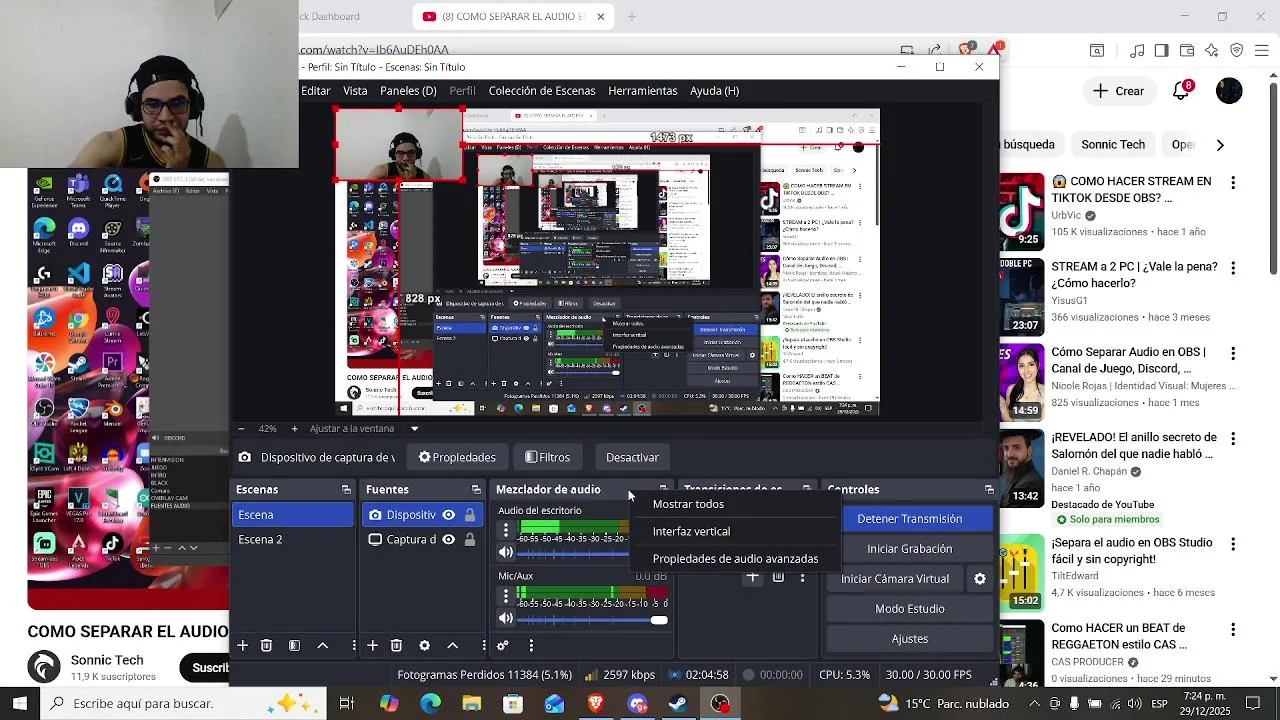1280x720 pixels.
Task: Click YouTube Crear button
Action: [1119, 91]
